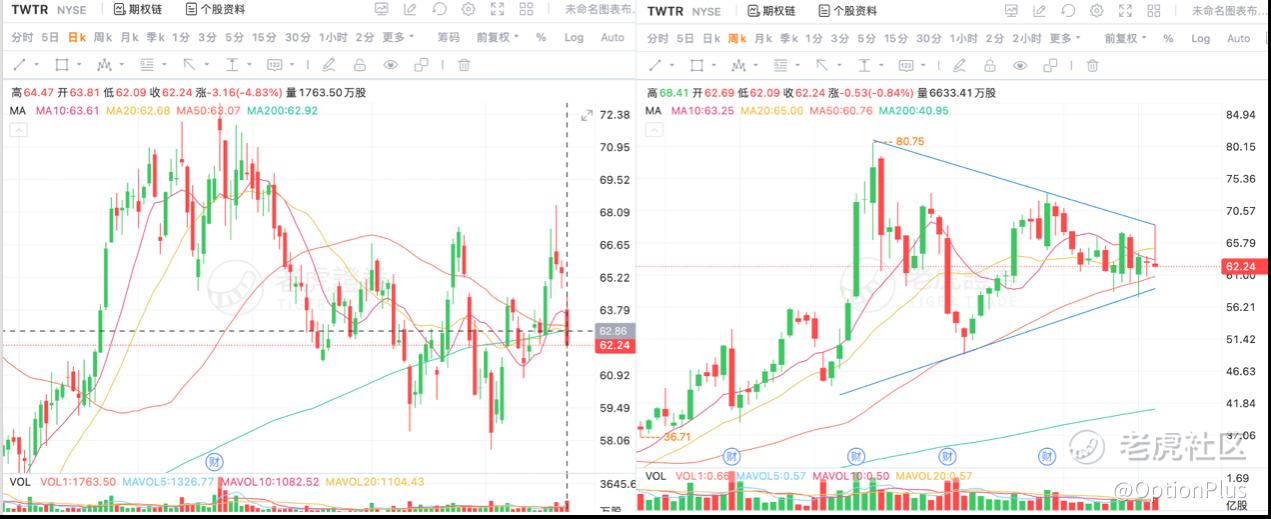The image size is (1271, 519).
Task: Open 前复权 adjustment dropdown in left chart
Action: [498, 37]
